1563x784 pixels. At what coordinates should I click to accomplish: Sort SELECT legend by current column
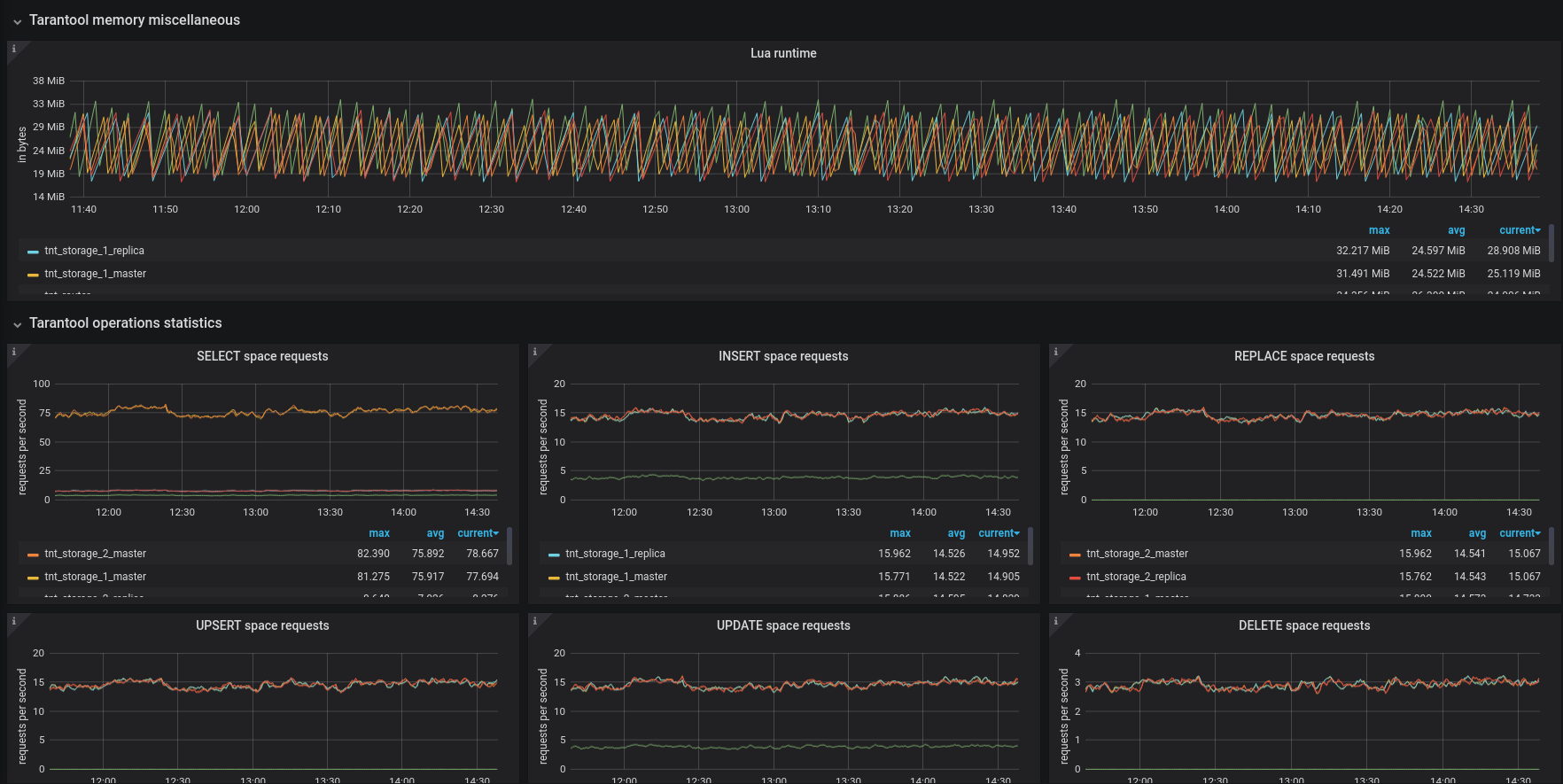click(x=478, y=533)
